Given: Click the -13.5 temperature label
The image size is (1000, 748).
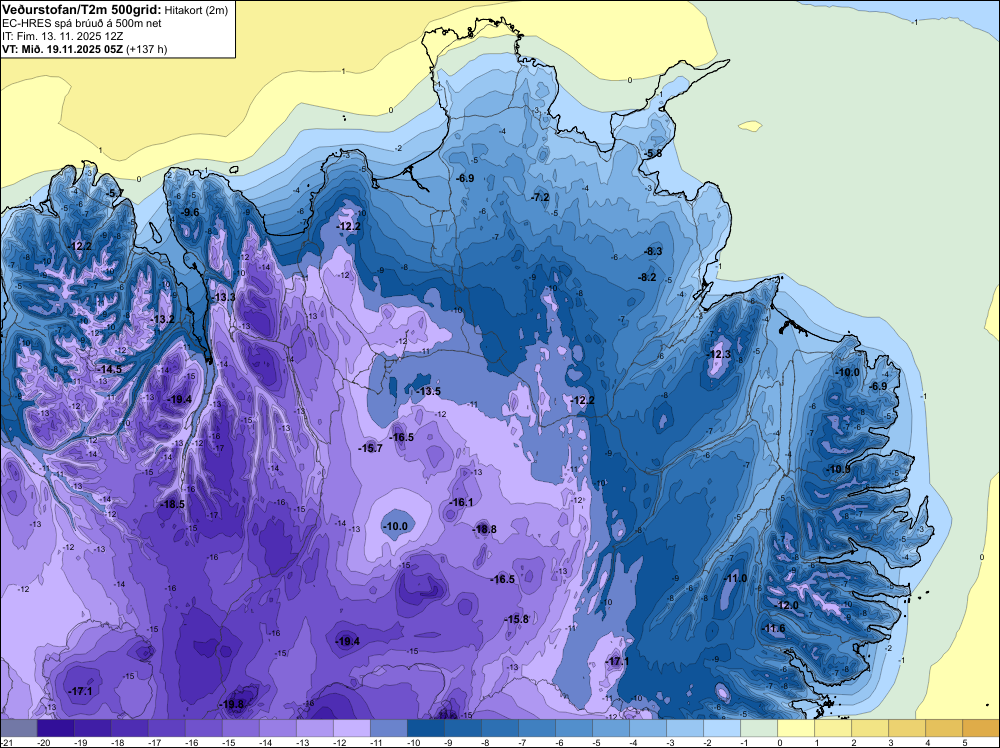Looking at the screenshot, I should tap(429, 391).
